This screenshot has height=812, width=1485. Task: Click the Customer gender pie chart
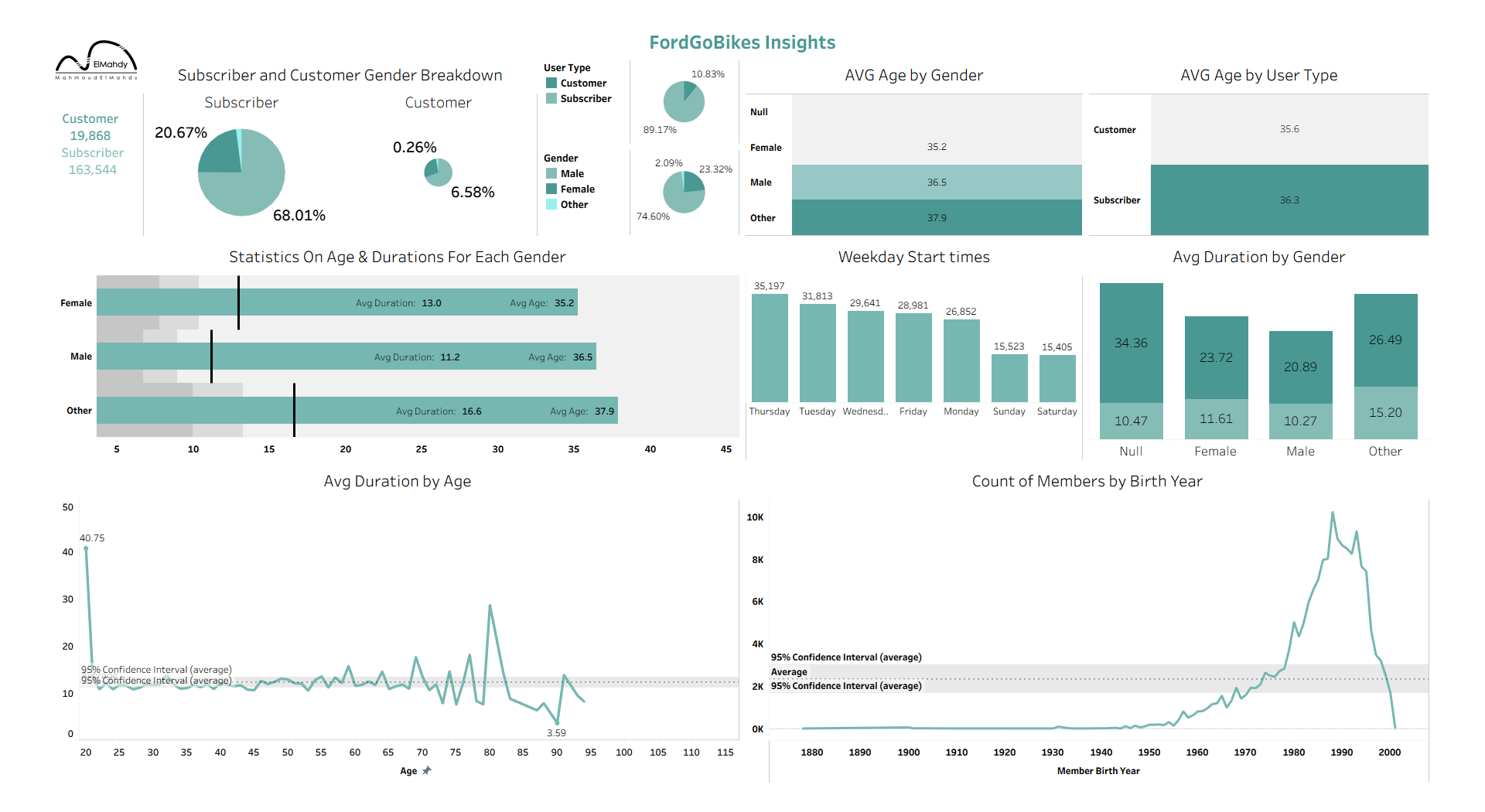438,172
